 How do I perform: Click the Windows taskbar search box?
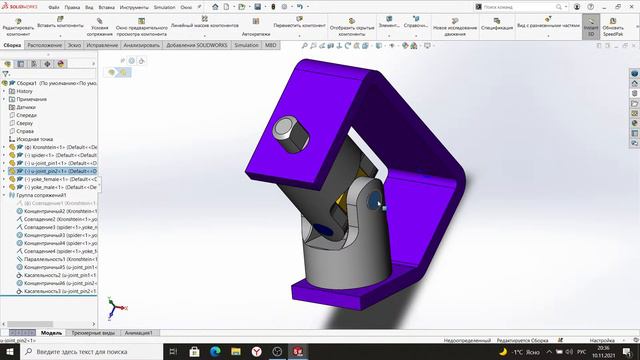[91, 351]
